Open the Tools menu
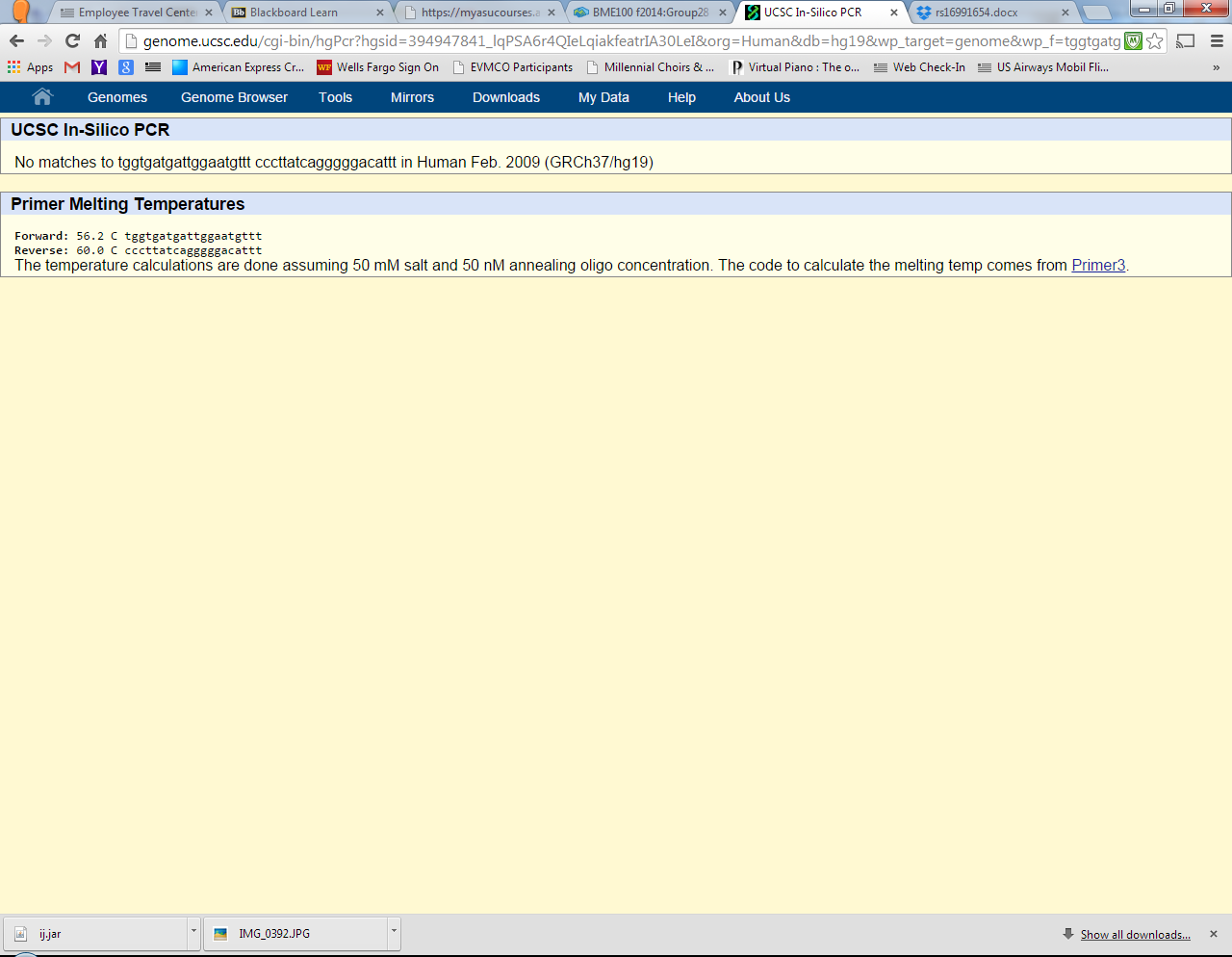 (335, 97)
